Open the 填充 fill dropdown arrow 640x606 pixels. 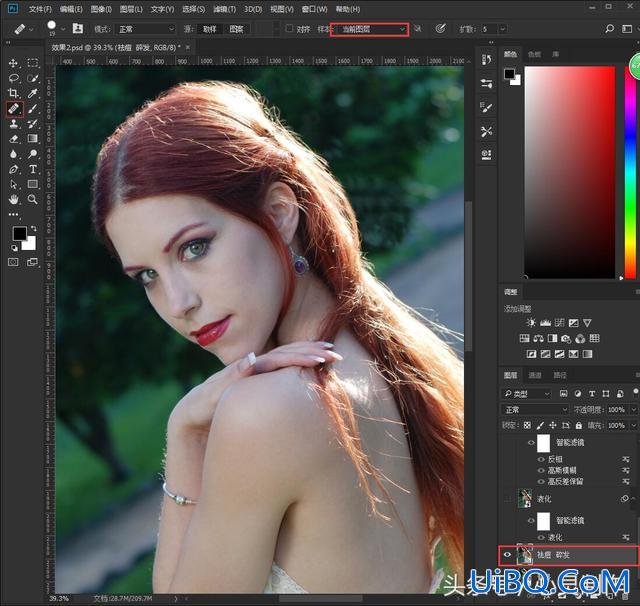point(633,425)
